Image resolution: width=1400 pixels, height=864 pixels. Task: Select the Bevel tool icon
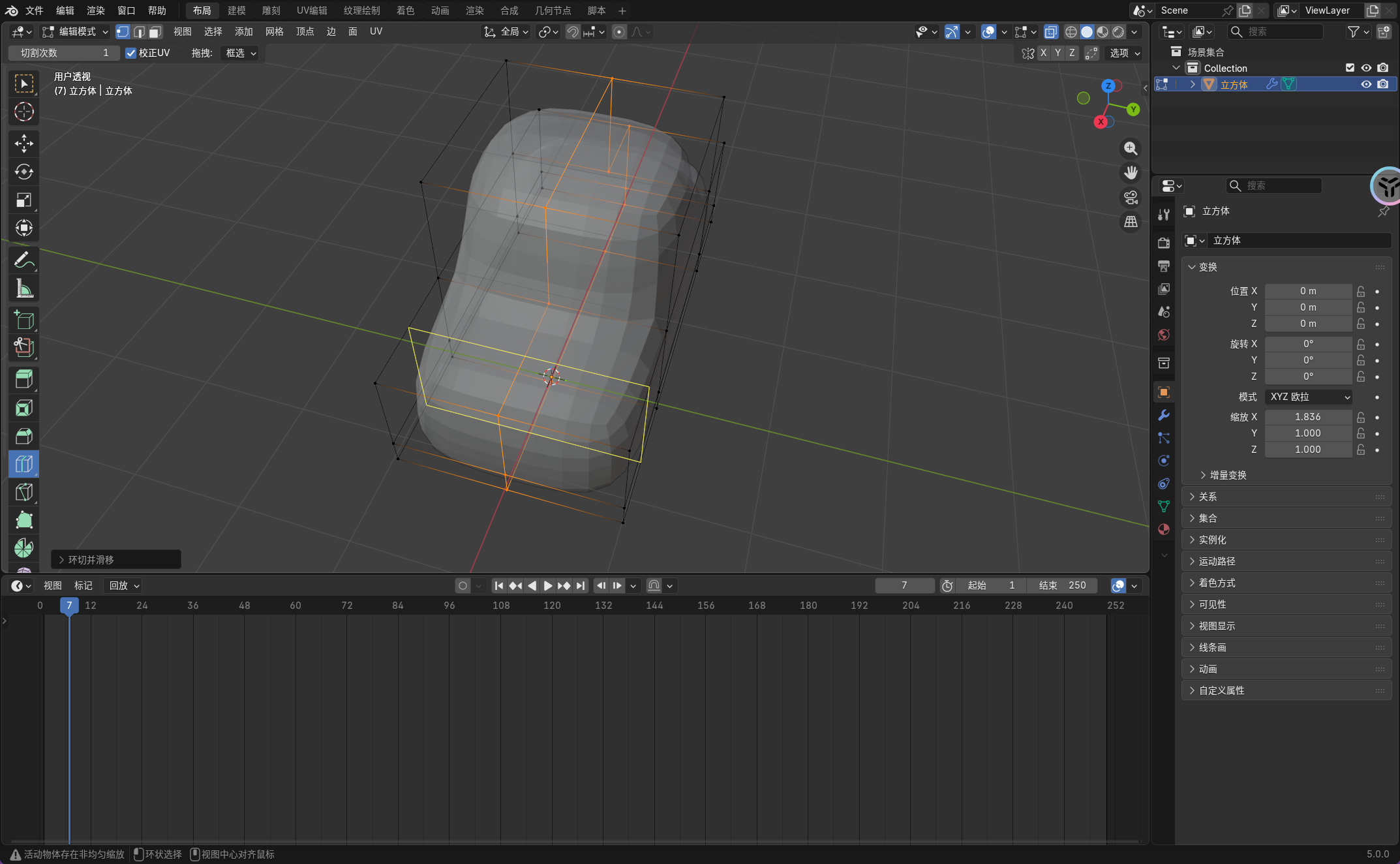[x=24, y=436]
